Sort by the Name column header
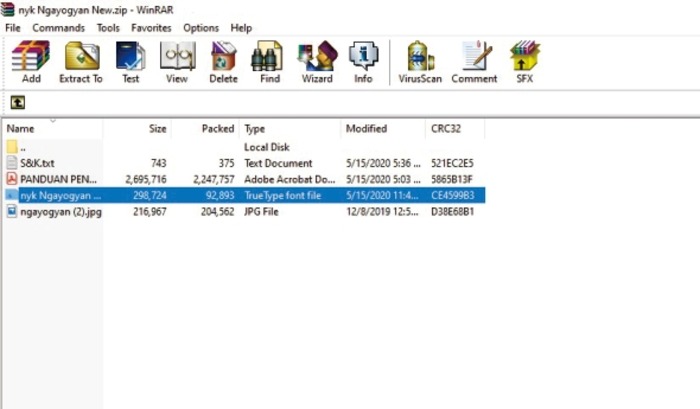Image resolution: width=700 pixels, height=409 pixels. pyautogui.click(x=53, y=129)
